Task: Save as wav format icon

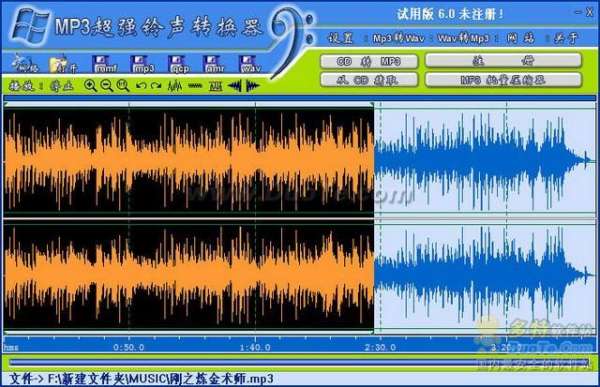Action: pos(250,64)
